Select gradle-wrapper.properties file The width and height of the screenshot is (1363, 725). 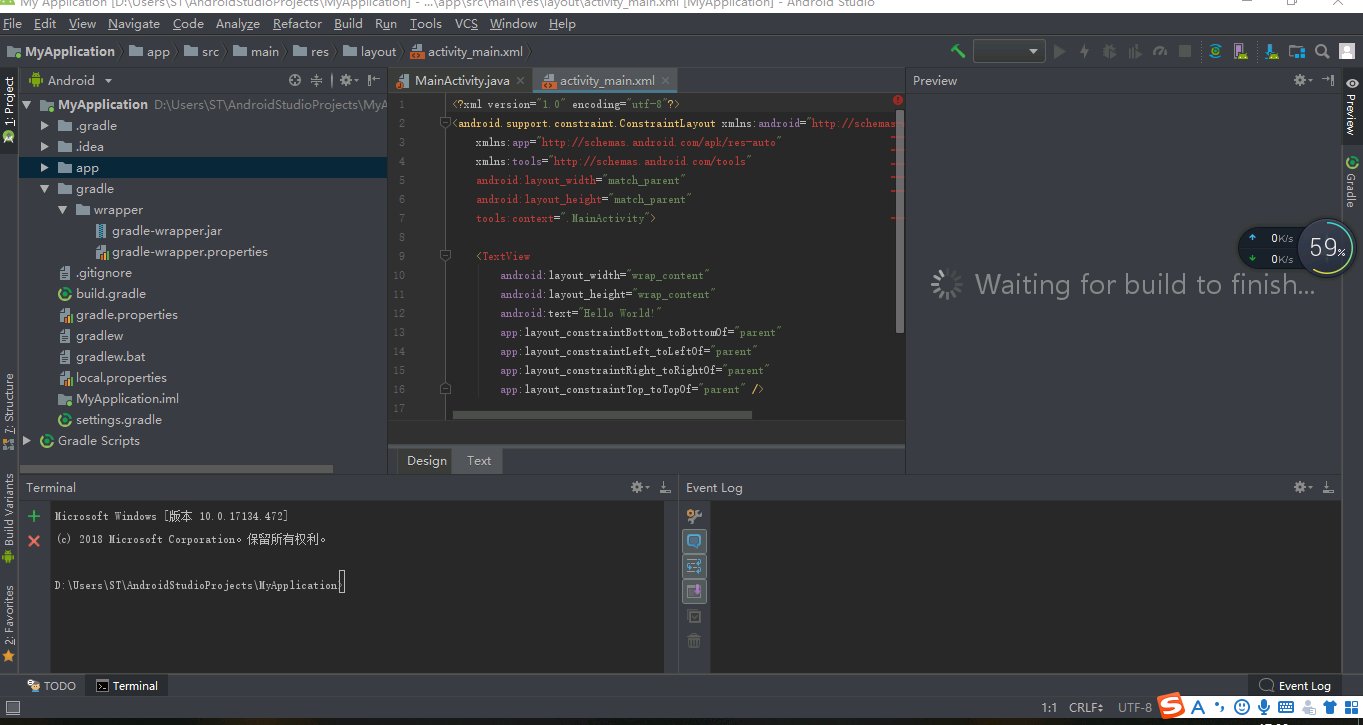click(x=181, y=251)
